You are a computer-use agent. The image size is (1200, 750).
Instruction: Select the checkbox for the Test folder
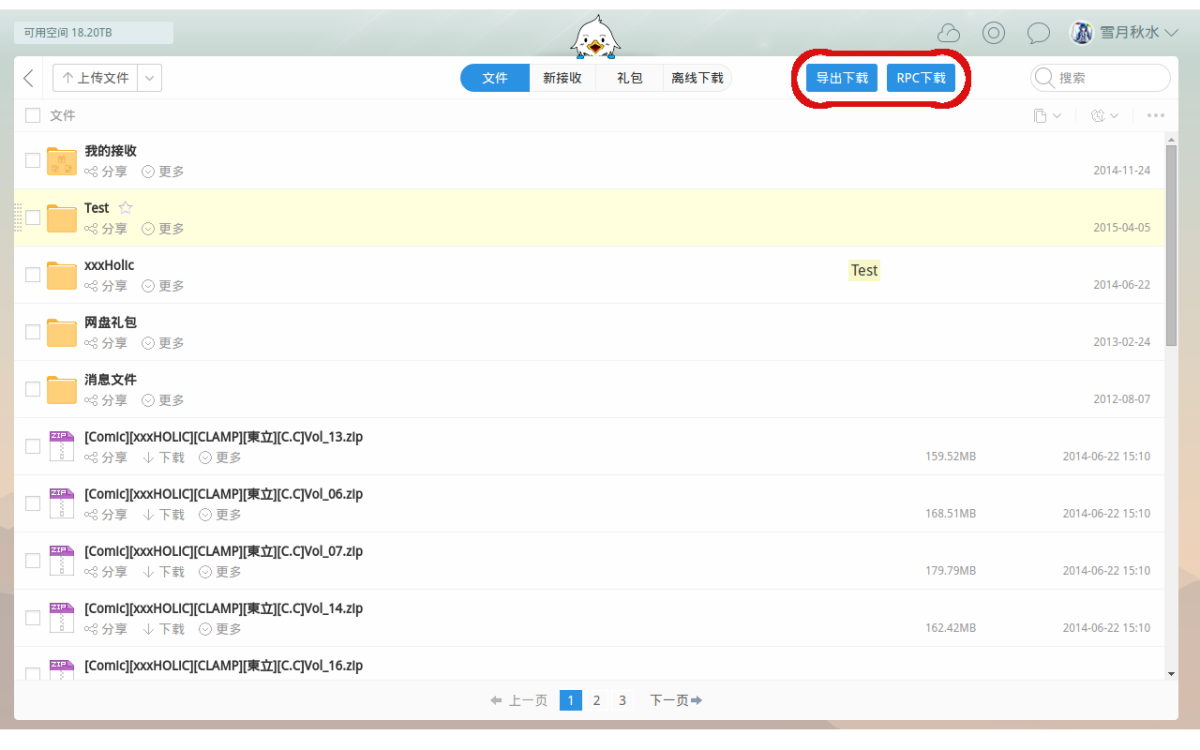(x=32, y=216)
